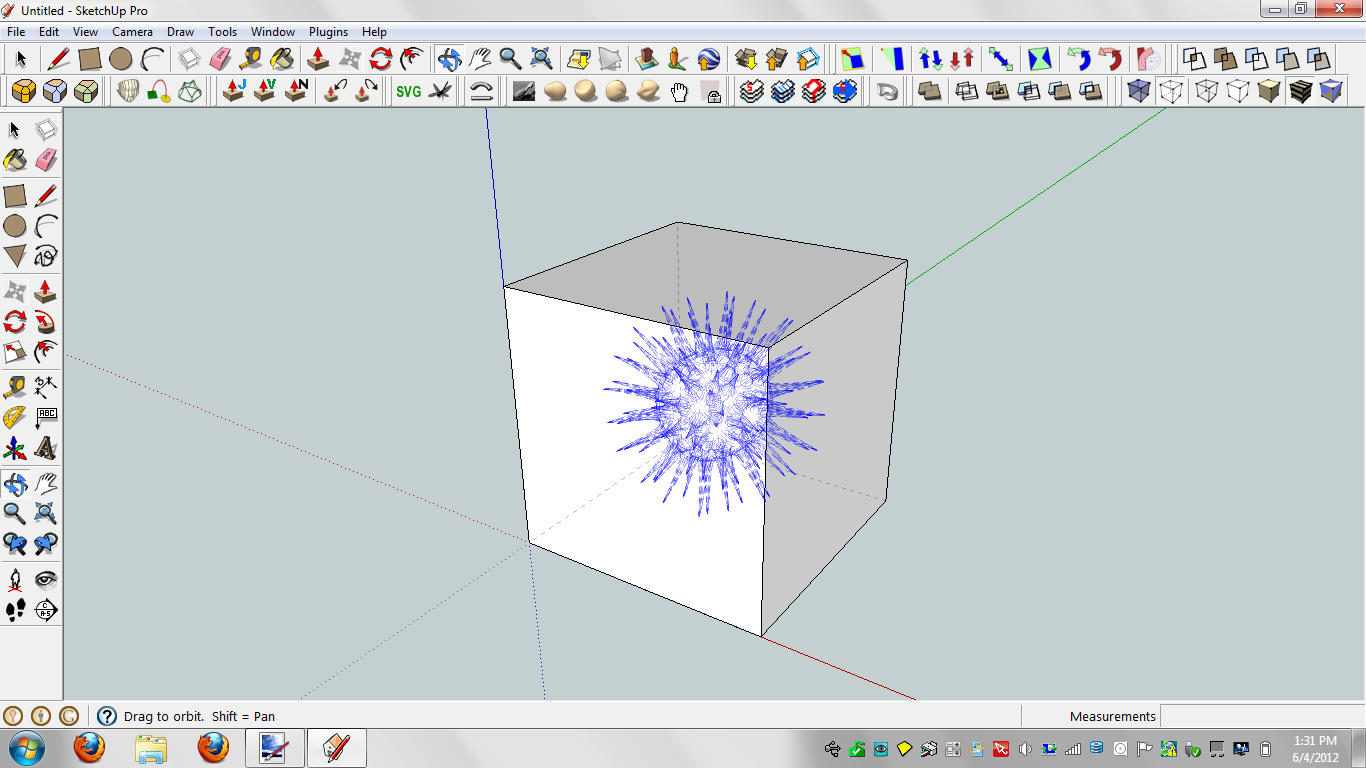The height and width of the screenshot is (768, 1366).
Task: Click the red up-down arrows icon
Action: pos(963,58)
